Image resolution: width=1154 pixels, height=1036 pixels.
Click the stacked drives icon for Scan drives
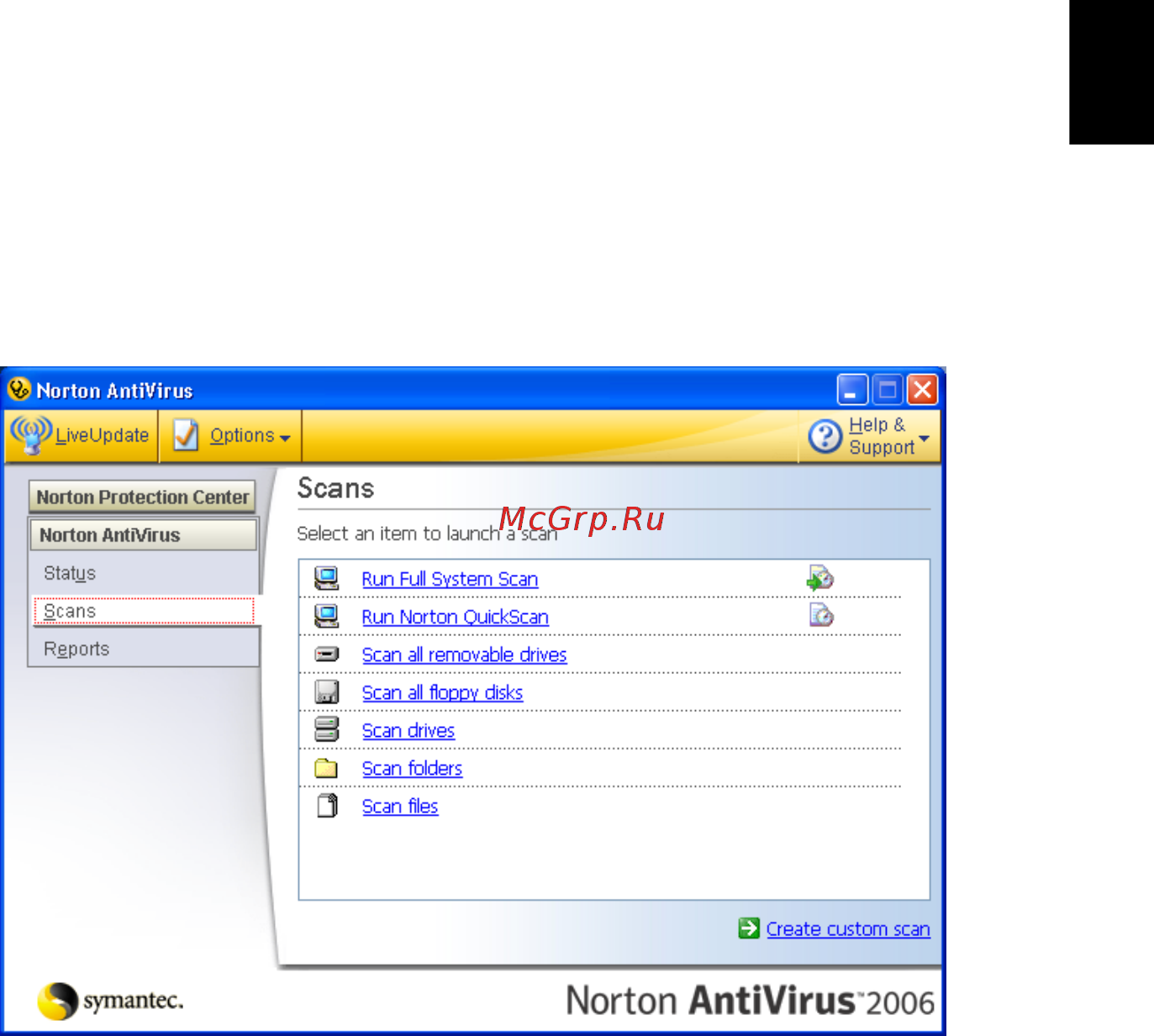point(326,729)
